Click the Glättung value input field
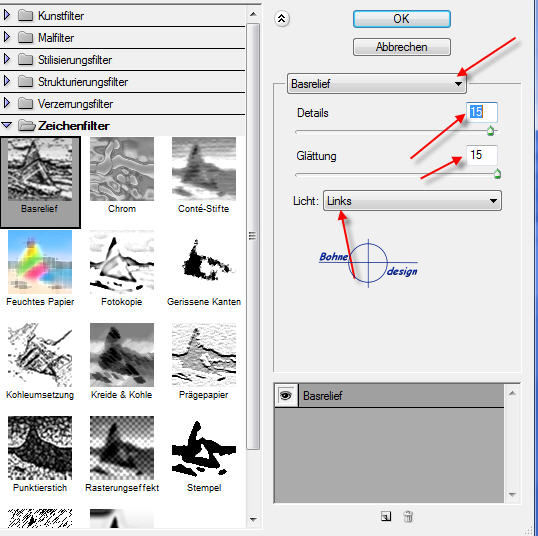The height and width of the screenshot is (536, 538). click(x=481, y=155)
